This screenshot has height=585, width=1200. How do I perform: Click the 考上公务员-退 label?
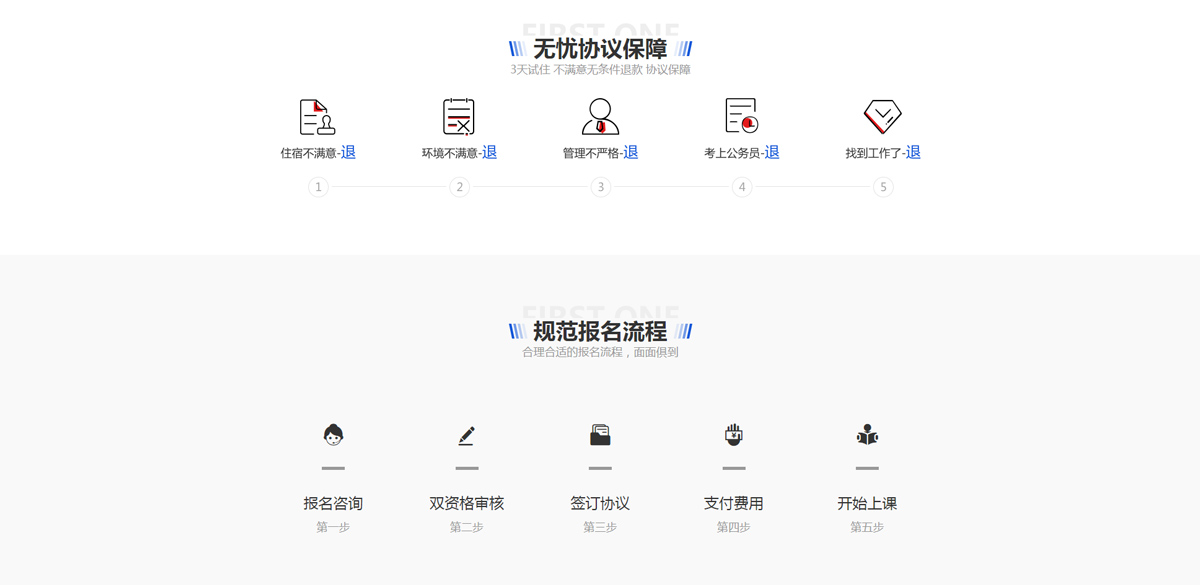pyautogui.click(x=741, y=153)
